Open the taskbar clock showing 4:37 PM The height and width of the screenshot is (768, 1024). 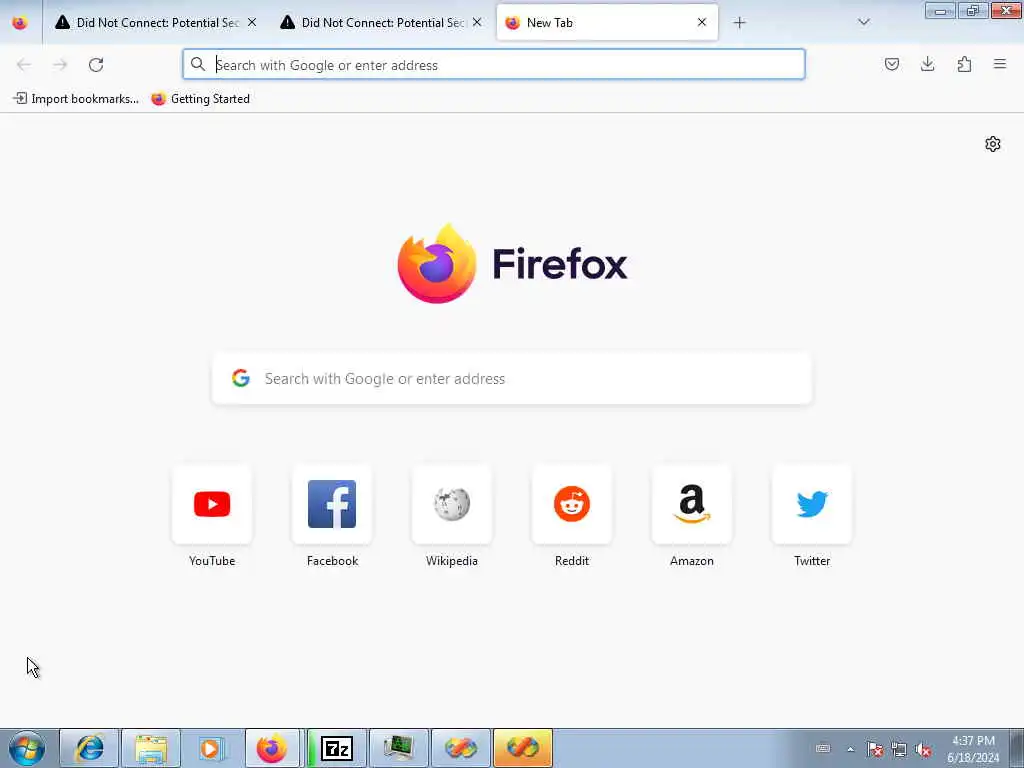973,749
